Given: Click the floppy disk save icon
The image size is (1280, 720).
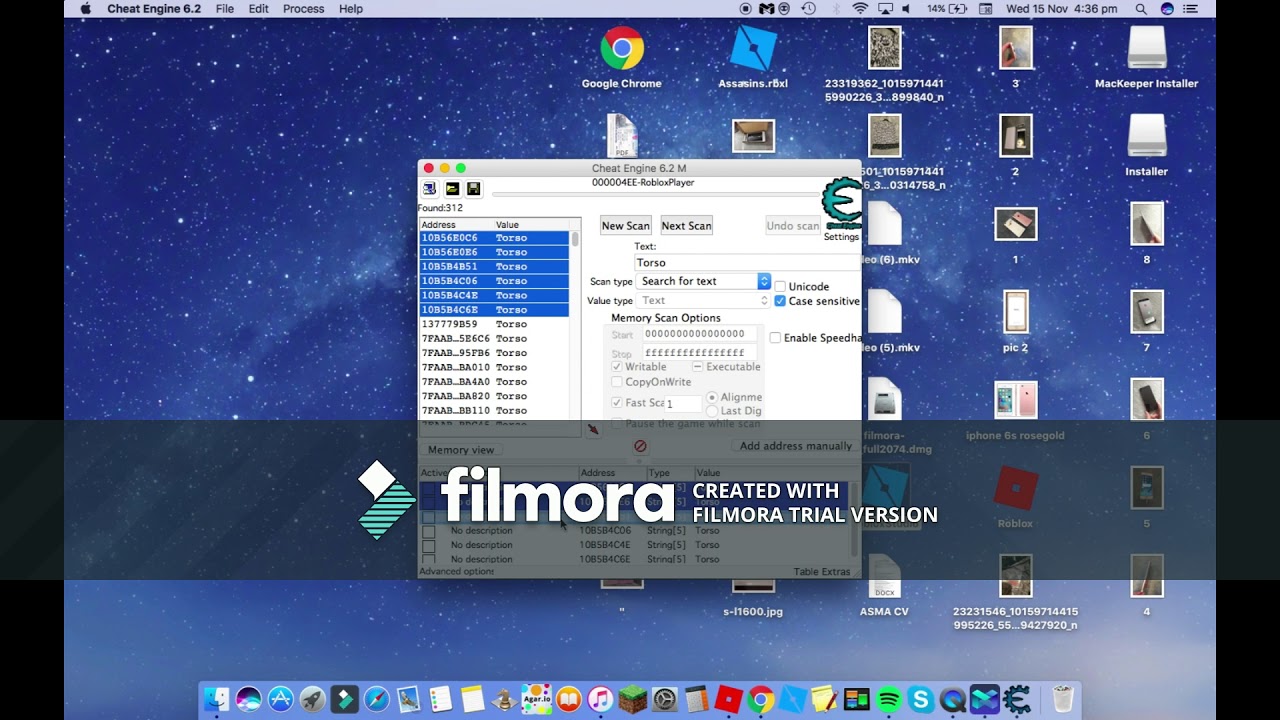Looking at the screenshot, I should (x=473, y=188).
